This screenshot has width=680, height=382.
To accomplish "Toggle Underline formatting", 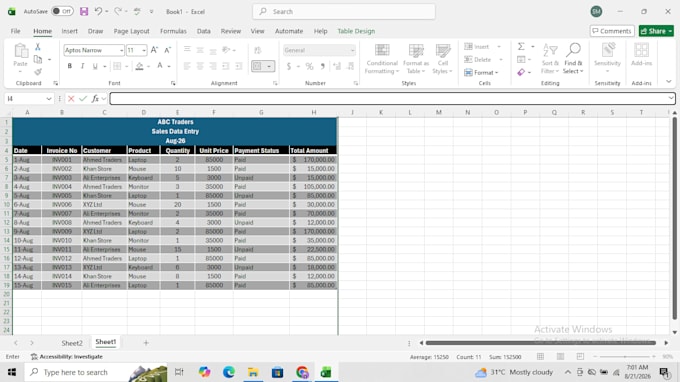I will coord(95,66).
